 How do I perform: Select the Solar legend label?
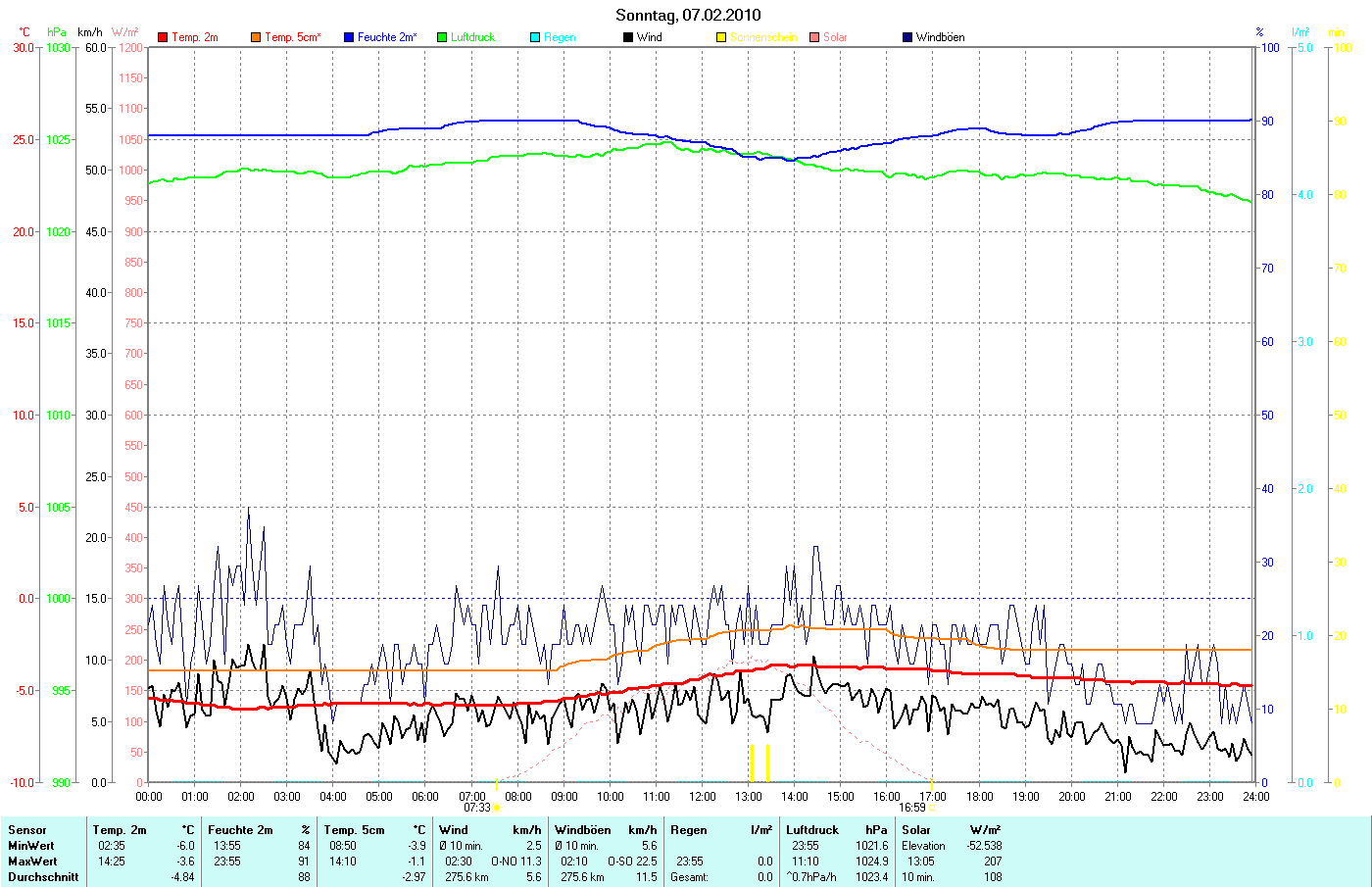pyautogui.click(x=835, y=37)
